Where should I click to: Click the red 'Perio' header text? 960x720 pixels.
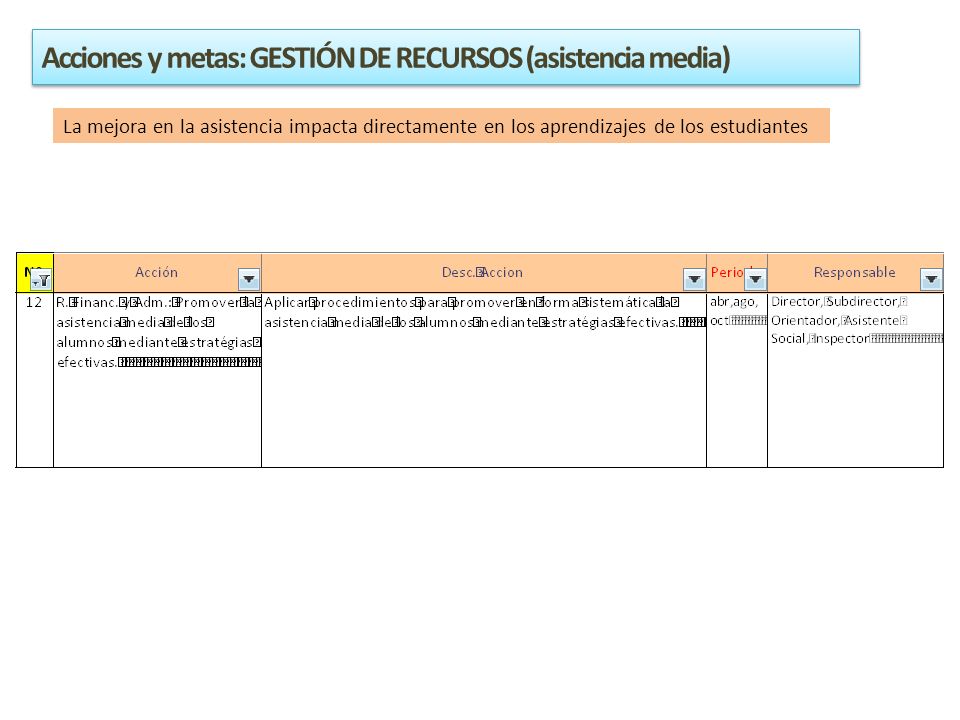pyautogui.click(x=727, y=272)
